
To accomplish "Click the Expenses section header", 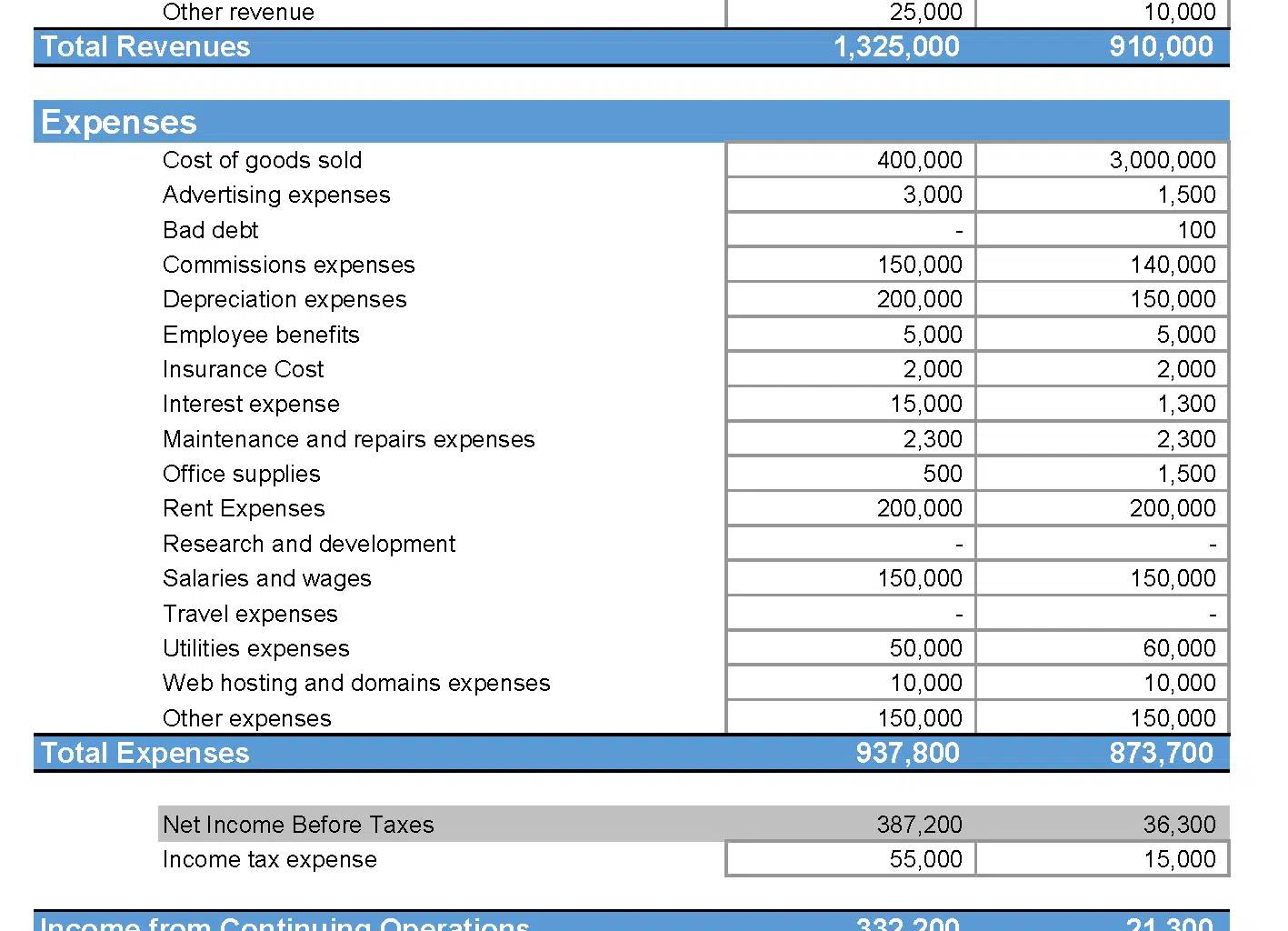I will click(x=119, y=122).
